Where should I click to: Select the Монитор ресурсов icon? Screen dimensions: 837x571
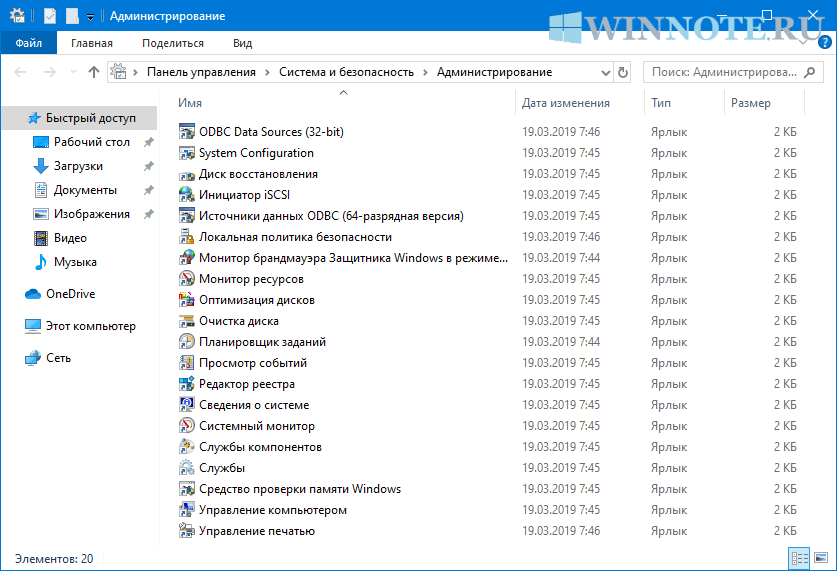186,279
